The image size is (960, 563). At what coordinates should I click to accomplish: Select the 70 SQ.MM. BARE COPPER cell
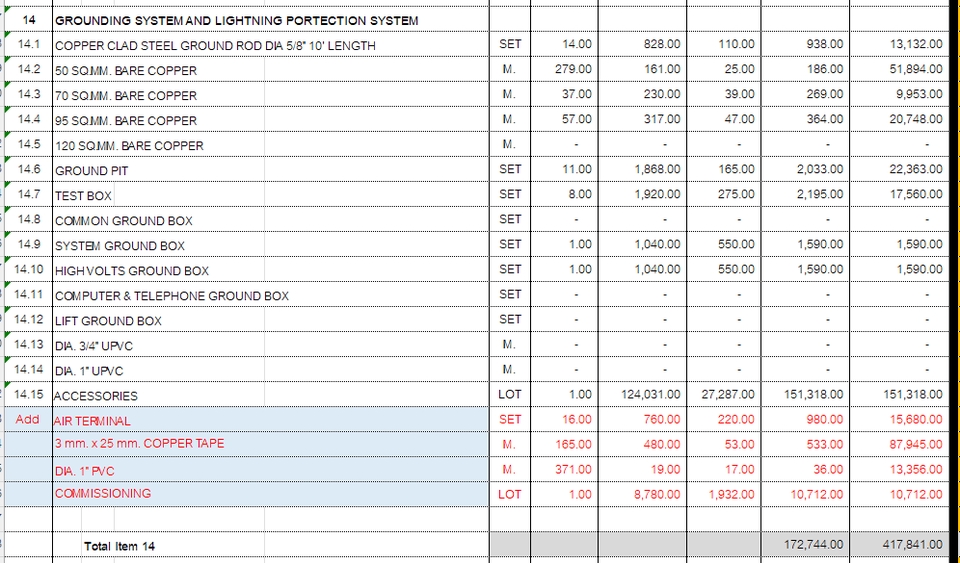pyautogui.click(x=271, y=95)
